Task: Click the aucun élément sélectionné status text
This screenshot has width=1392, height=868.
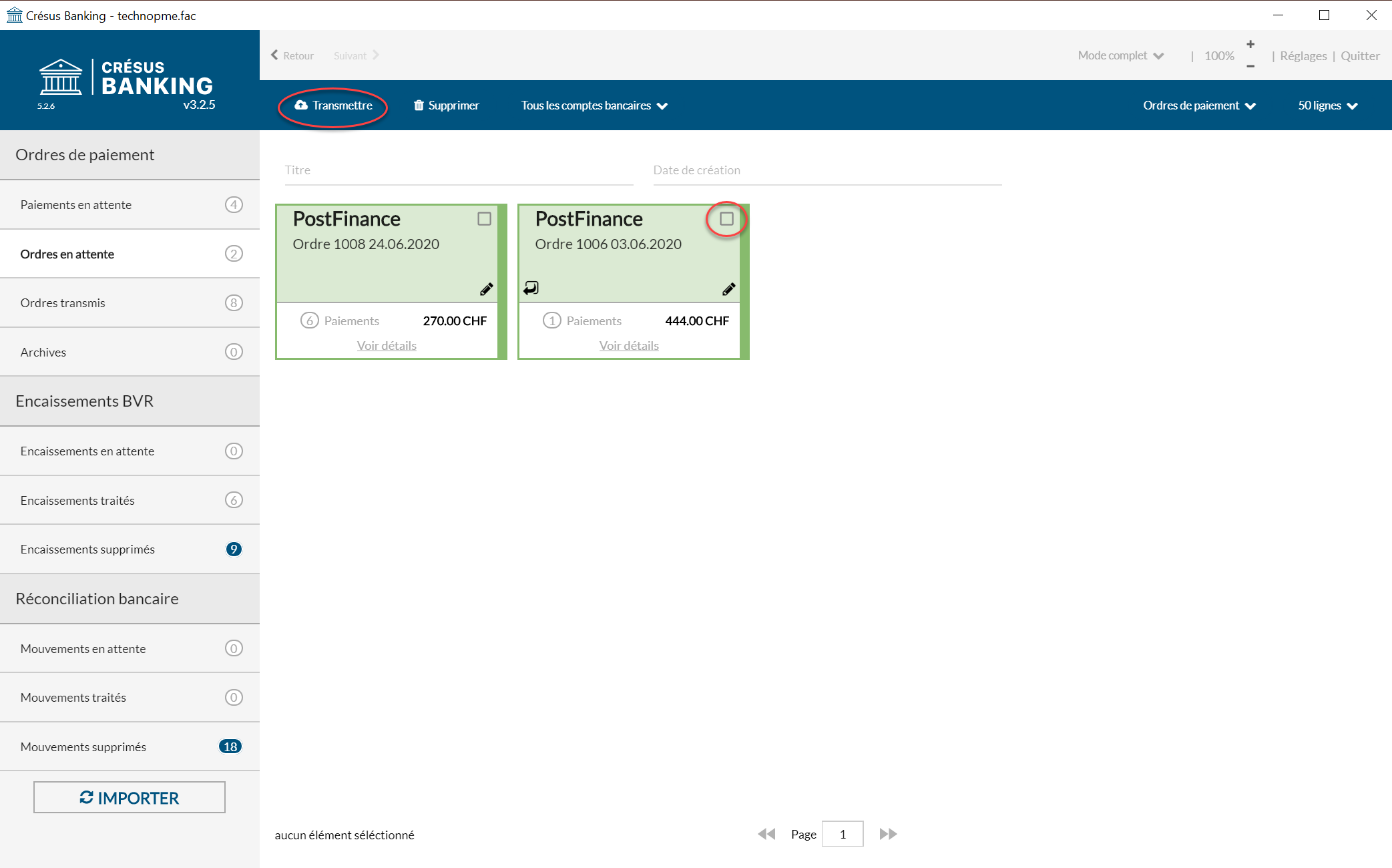Action: coord(344,835)
